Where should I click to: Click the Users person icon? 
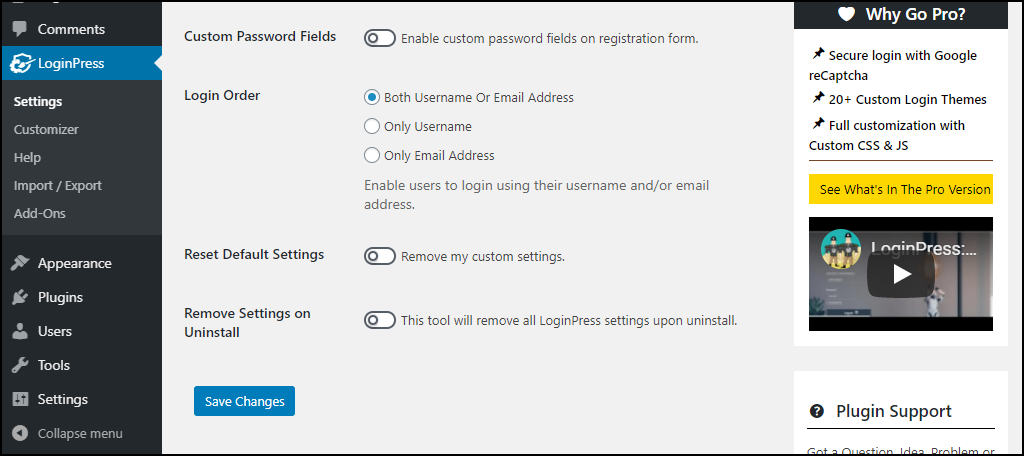point(19,332)
